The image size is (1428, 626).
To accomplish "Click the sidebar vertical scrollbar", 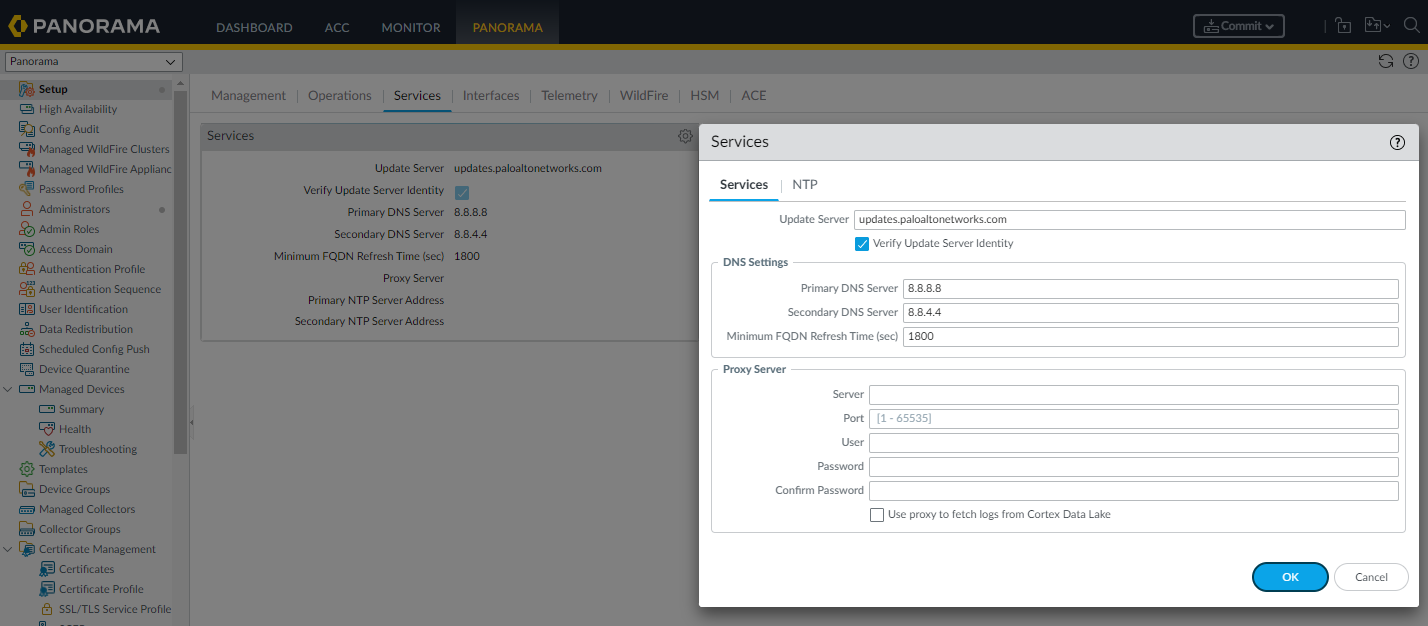I will 180,270.
